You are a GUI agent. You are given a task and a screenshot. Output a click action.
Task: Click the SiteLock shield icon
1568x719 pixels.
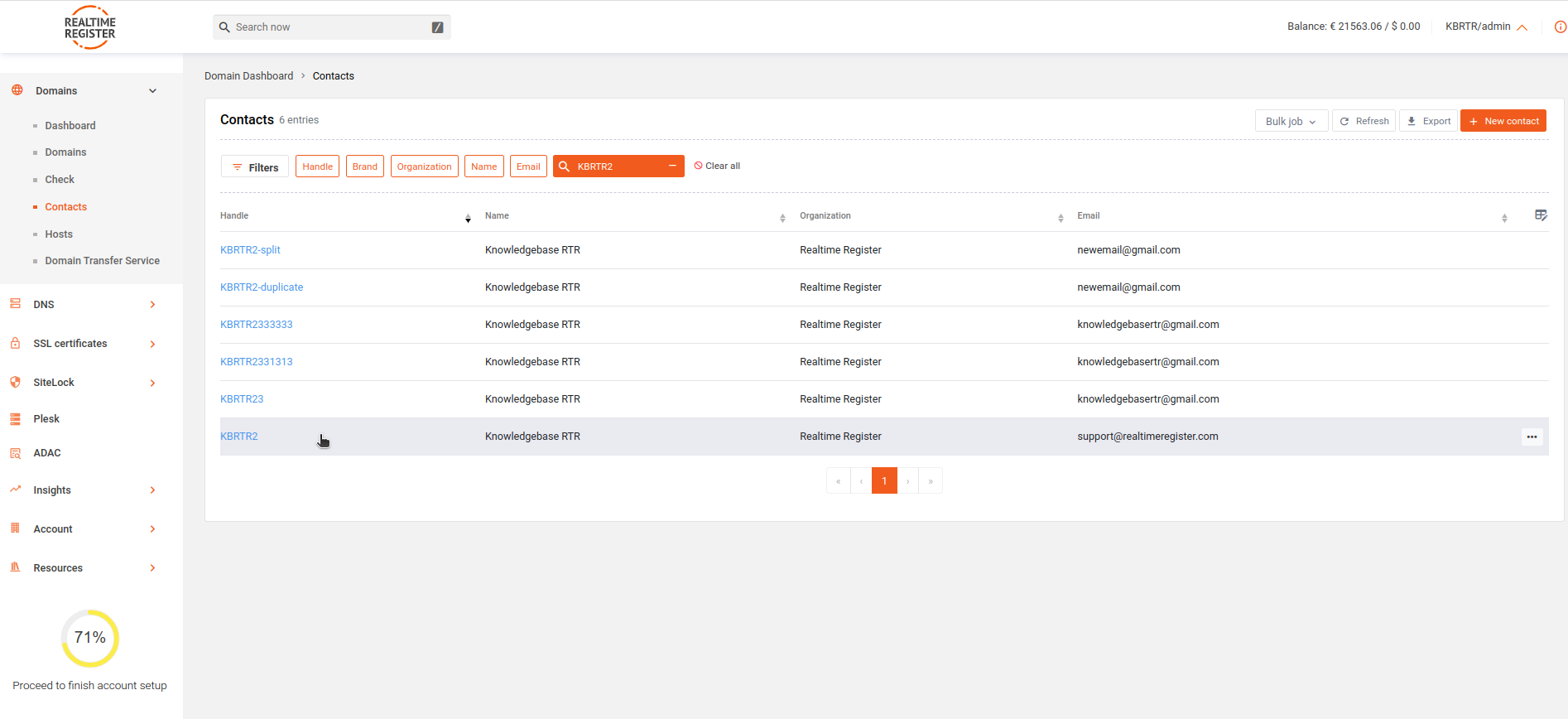[16, 382]
